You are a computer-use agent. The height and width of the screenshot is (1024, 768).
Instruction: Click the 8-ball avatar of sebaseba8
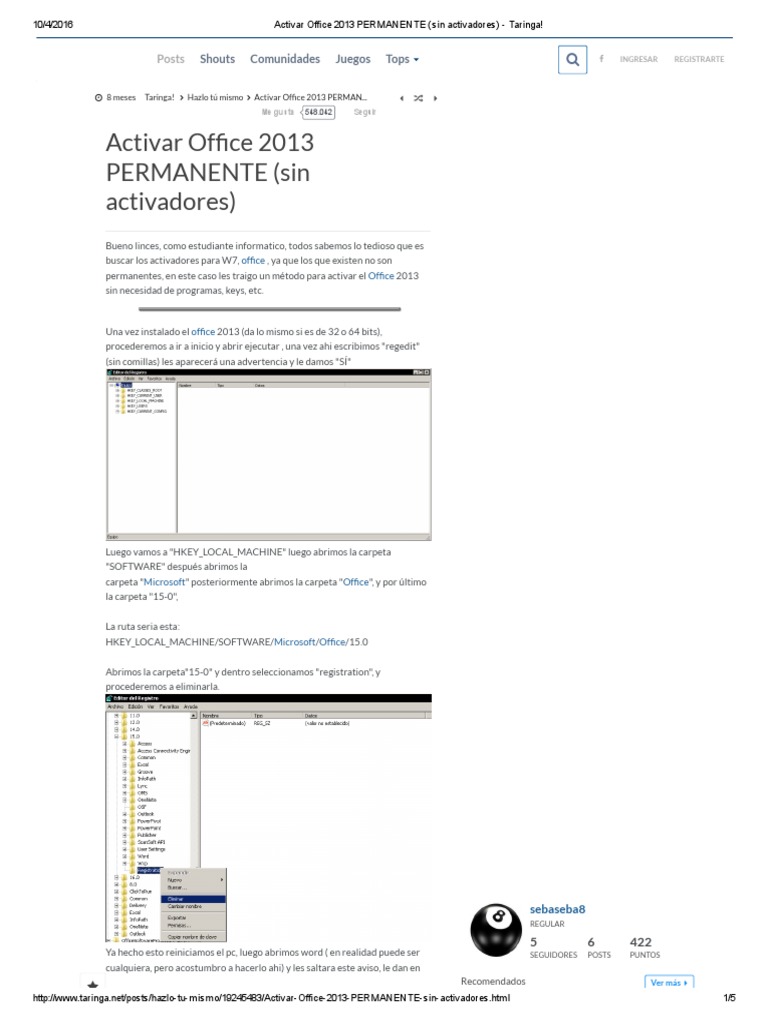click(496, 930)
